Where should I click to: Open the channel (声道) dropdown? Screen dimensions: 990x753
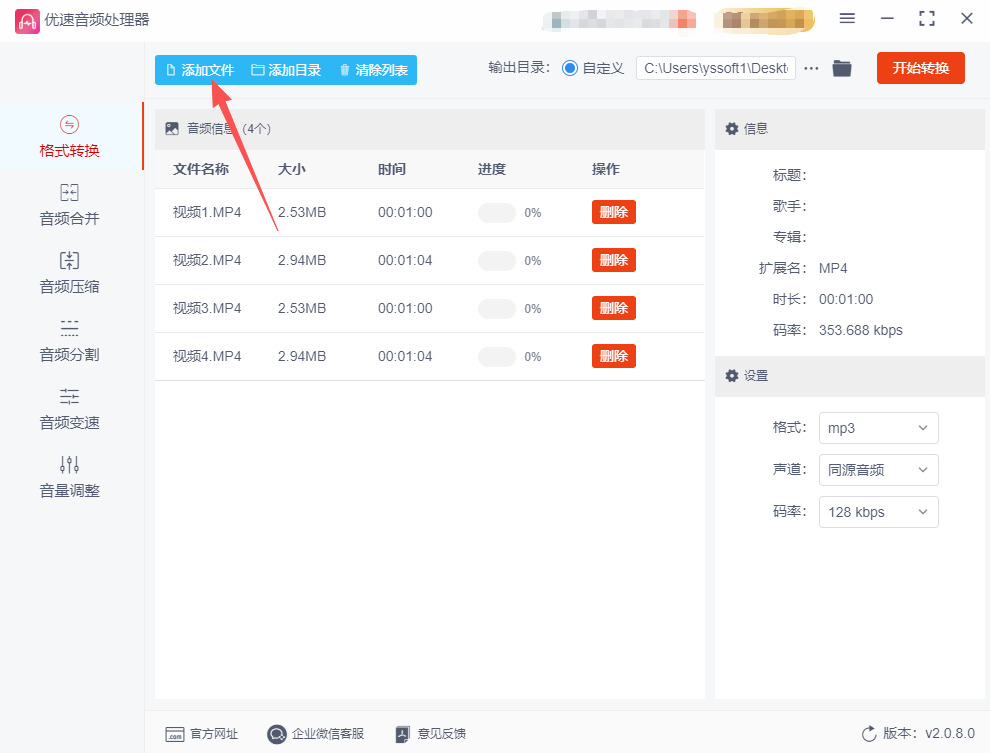tap(878, 470)
